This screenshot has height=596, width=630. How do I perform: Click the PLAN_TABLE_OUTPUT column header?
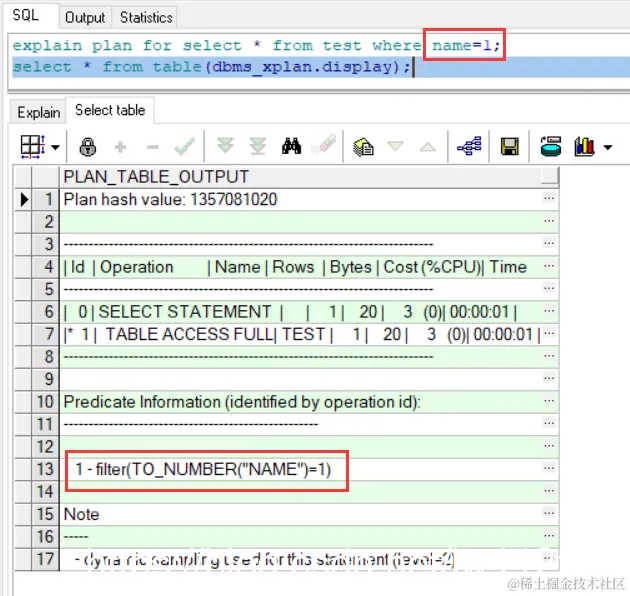(301, 177)
